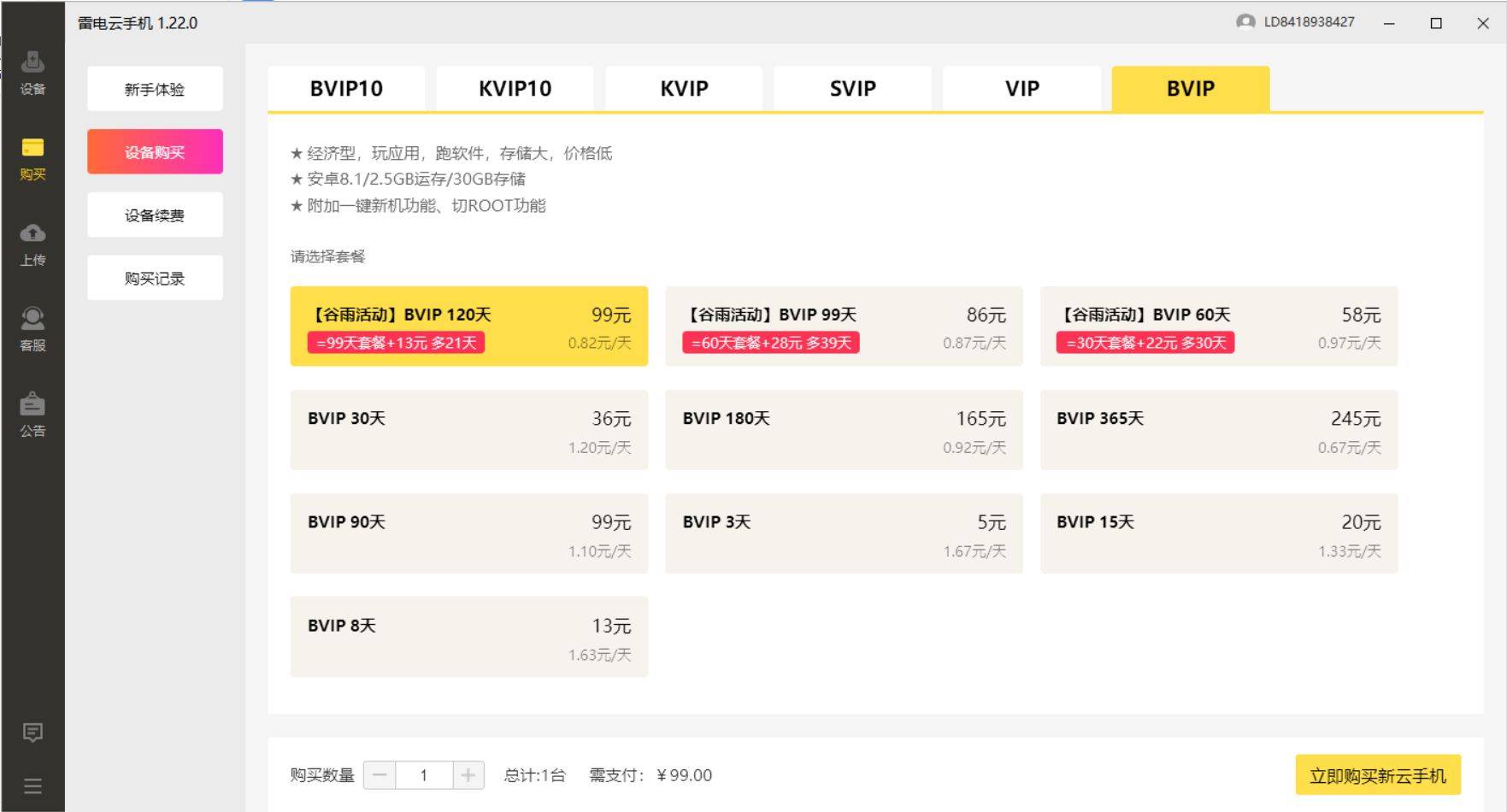Viewport: 1507px width, 812px height.
Task: Switch to the SVIP tab
Action: pos(853,88)
